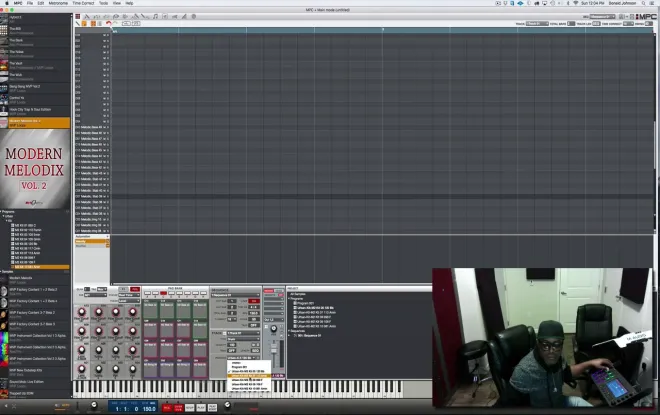660x415 pixels.
Task: Select pad bank C (red button)
Action: 163,293
